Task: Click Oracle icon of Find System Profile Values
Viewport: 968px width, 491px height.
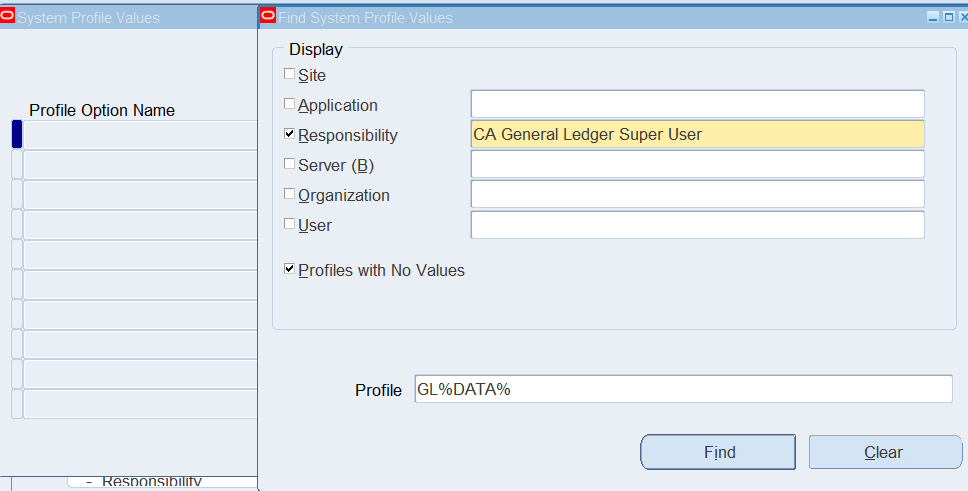Action: point(268,16)
